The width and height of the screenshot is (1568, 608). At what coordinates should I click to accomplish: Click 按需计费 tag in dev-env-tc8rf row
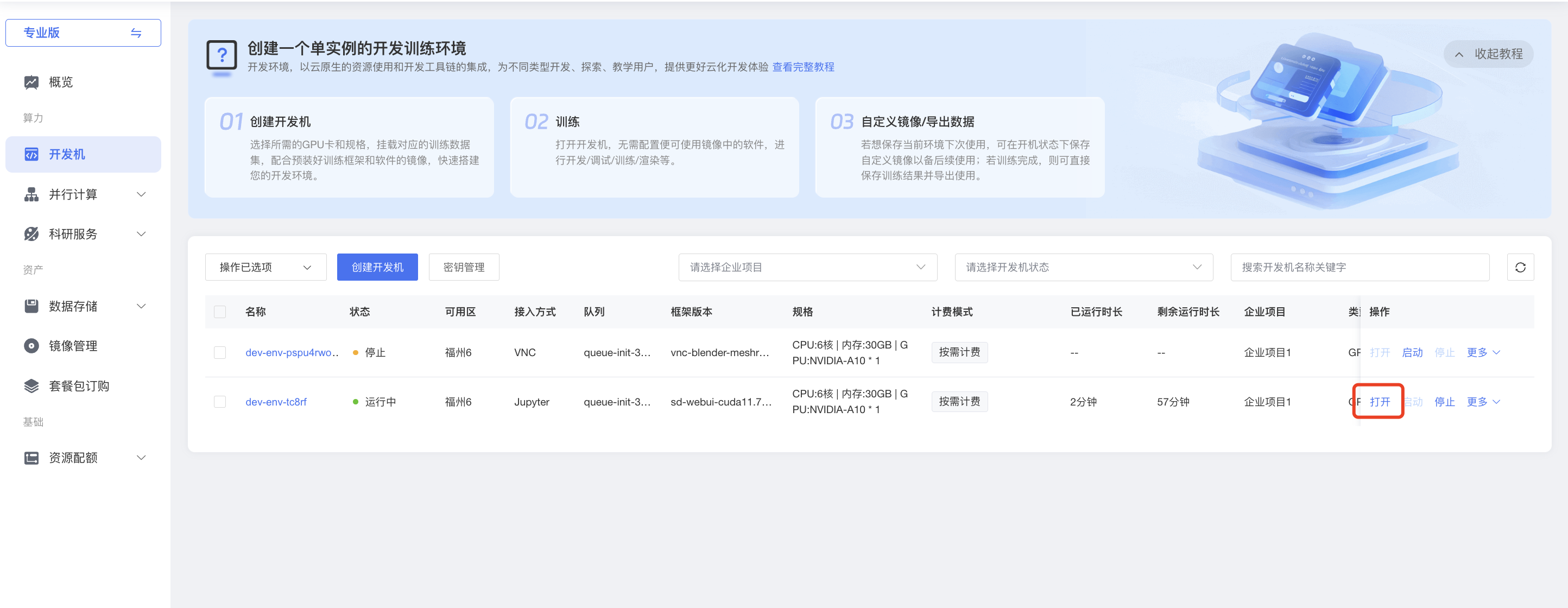(959, 402)
